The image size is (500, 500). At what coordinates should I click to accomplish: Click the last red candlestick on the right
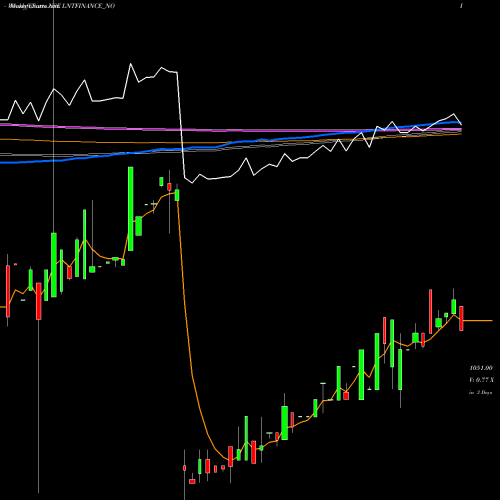pyautogui.click(x=461, y=318)
